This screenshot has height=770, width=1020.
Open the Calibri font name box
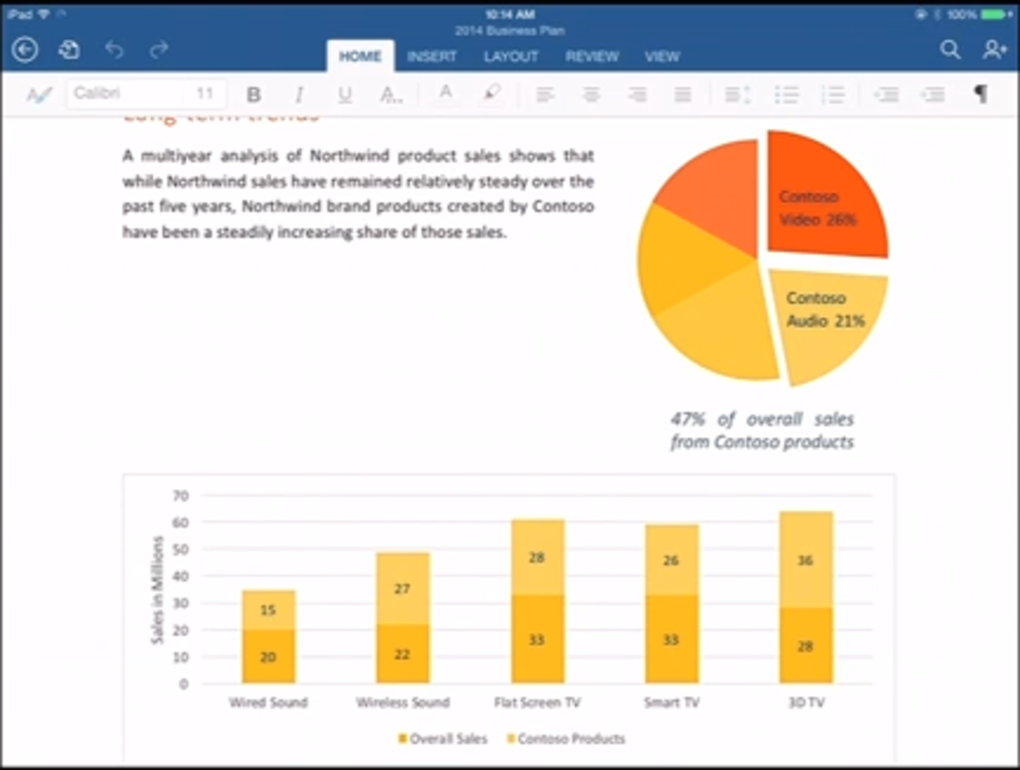(x=129, y=94)
